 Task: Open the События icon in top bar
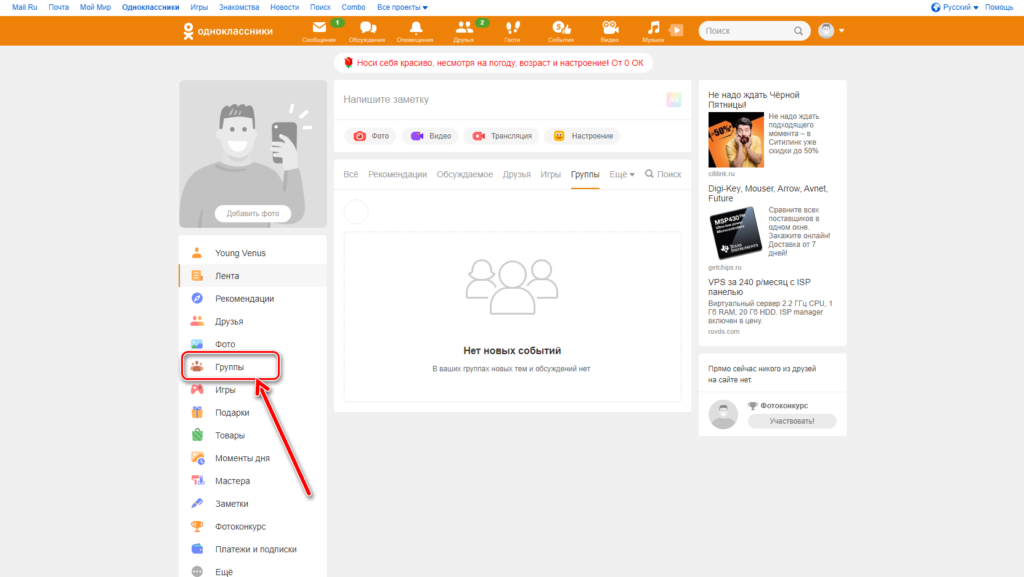point(561,29)
